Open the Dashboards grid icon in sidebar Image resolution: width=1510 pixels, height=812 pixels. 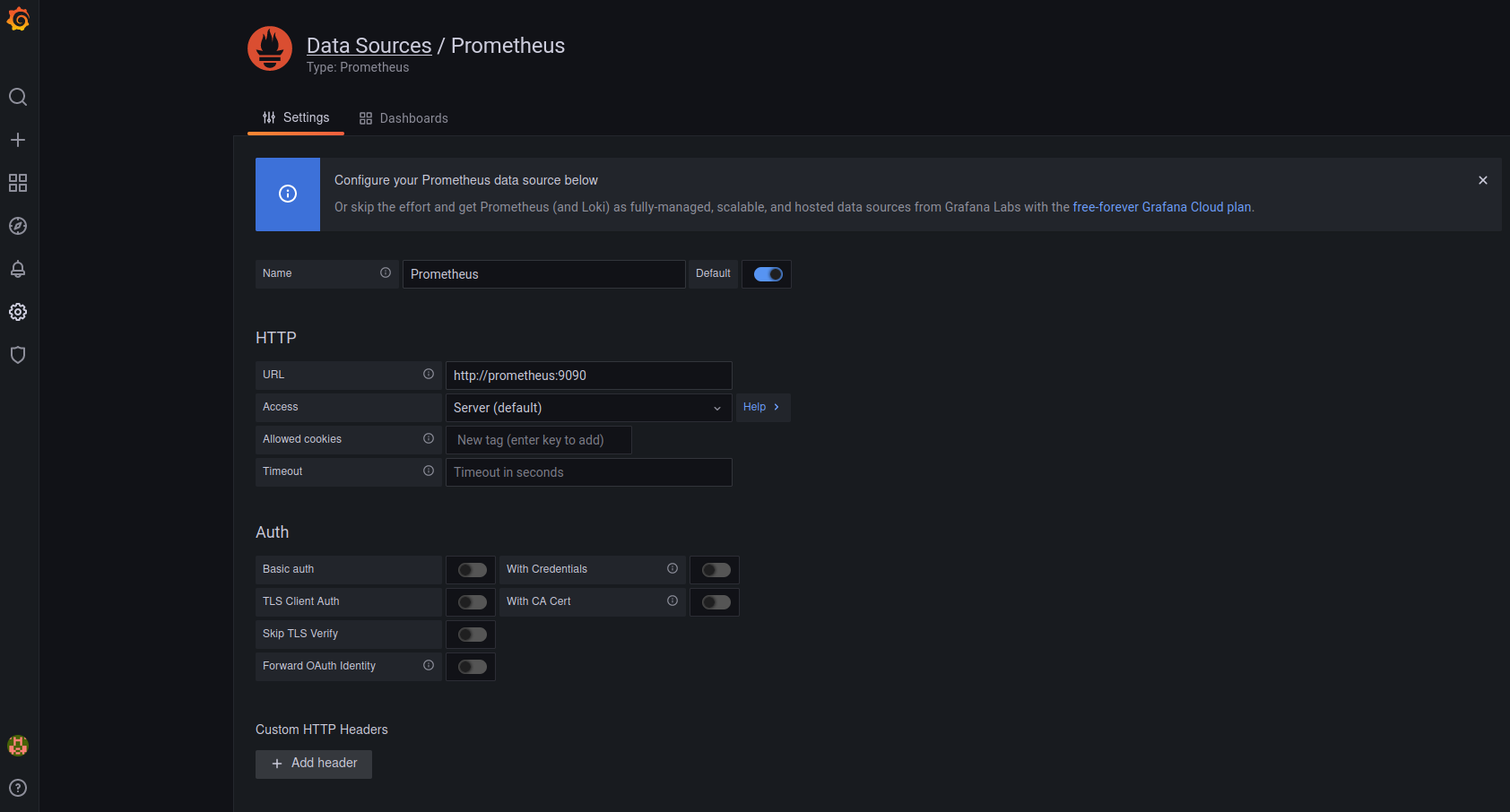coord(18,183)
